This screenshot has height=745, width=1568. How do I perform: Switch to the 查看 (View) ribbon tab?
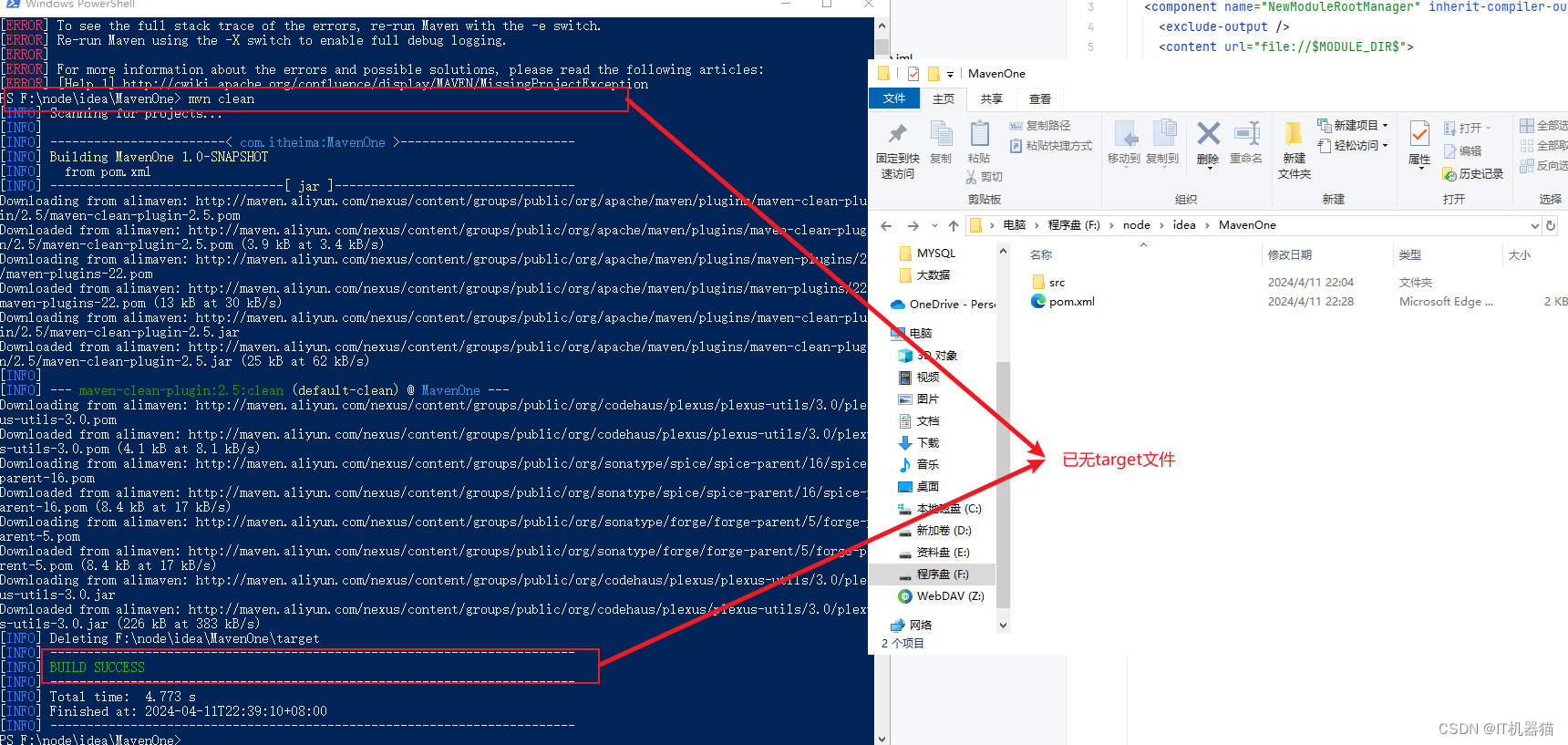[x=1040, y=98]
